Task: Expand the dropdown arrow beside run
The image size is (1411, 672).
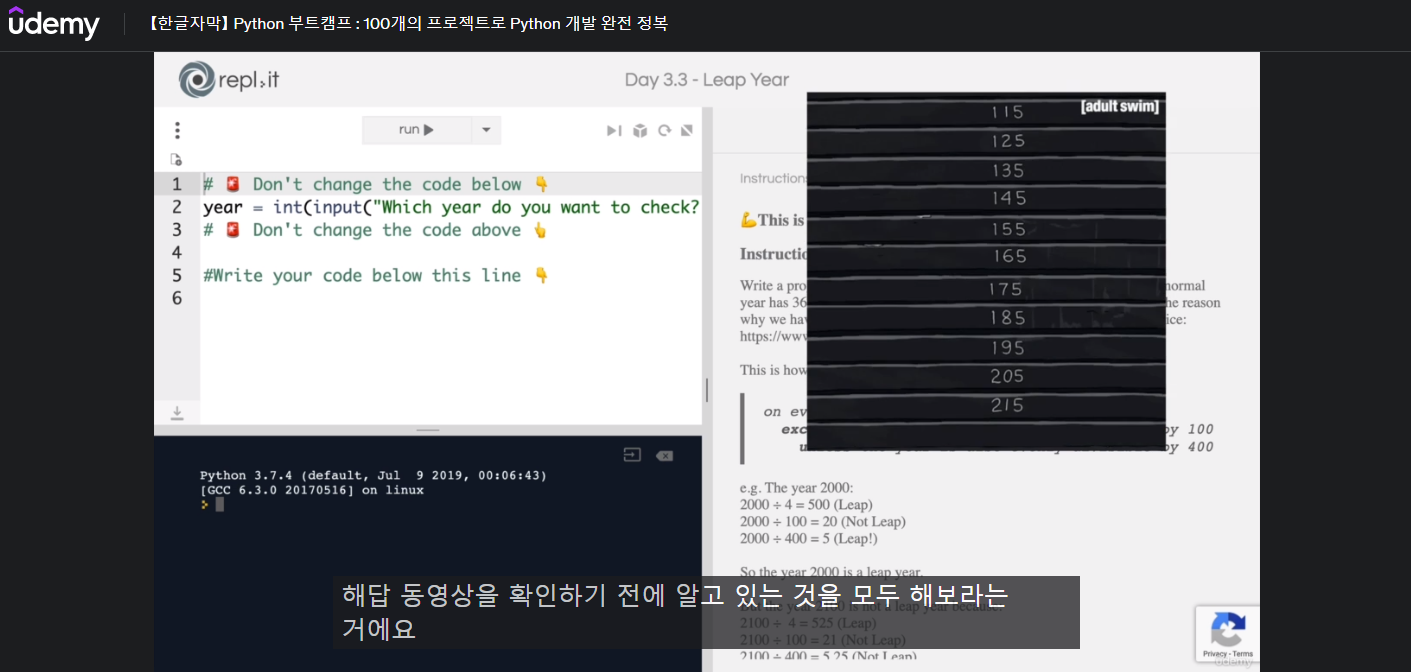Action: (486, 130)
